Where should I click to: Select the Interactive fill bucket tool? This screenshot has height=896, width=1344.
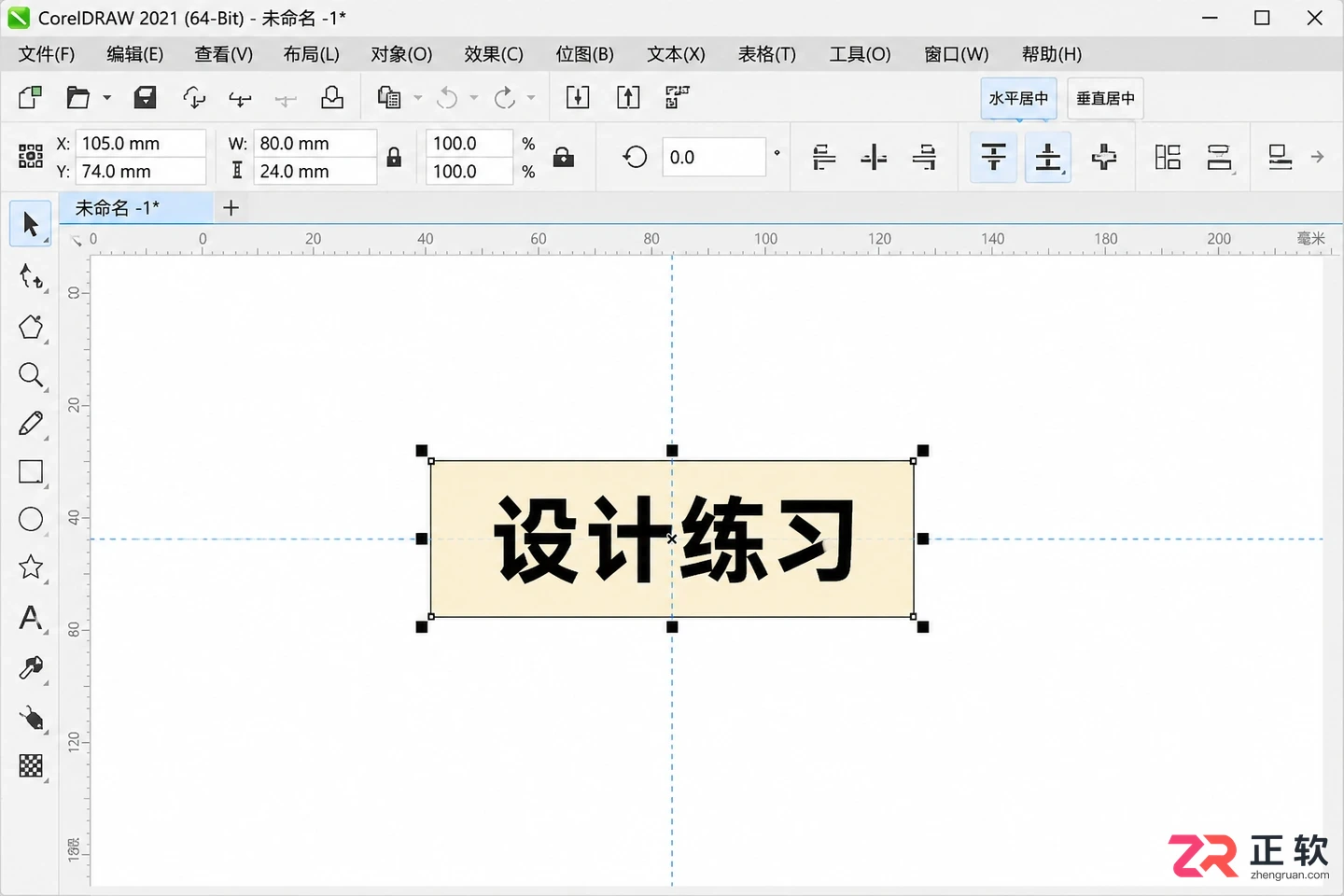pyautogui.click(x=31, y=718)
